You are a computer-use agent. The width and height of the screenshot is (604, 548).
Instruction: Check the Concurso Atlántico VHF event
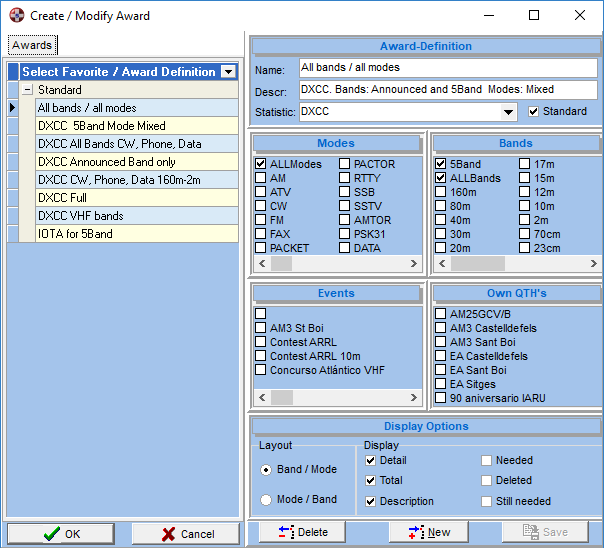pos(261,370)
